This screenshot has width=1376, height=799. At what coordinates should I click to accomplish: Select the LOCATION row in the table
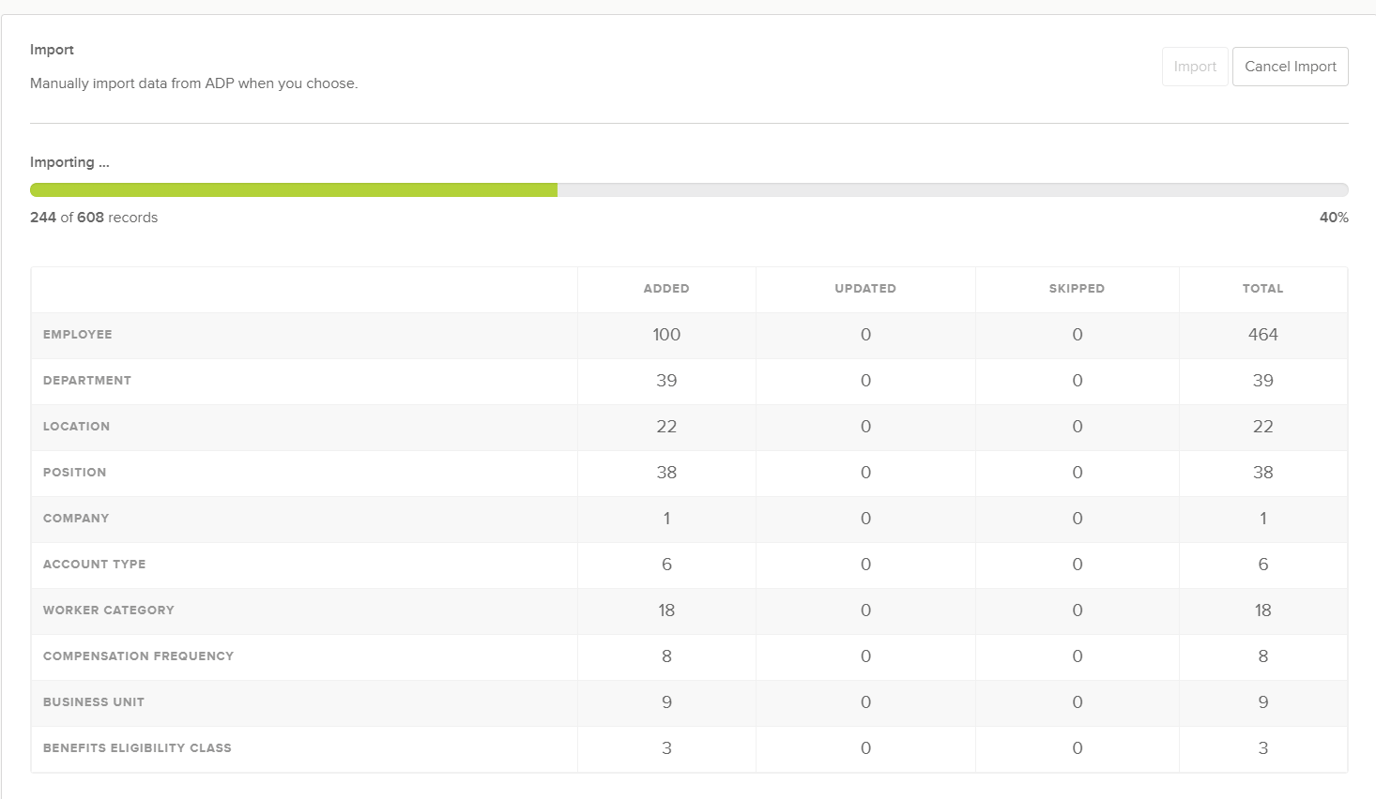pos(77,426)
